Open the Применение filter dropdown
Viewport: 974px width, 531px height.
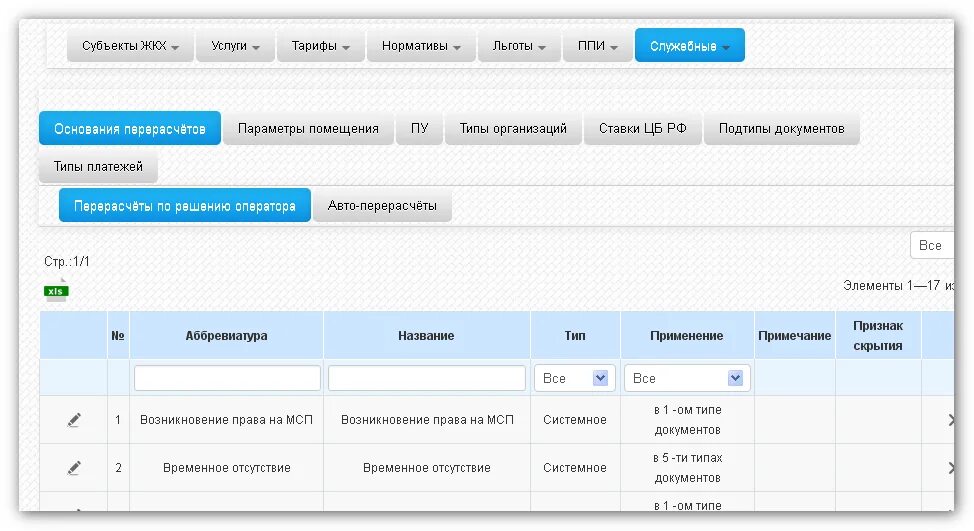click(x=687, y=378)
